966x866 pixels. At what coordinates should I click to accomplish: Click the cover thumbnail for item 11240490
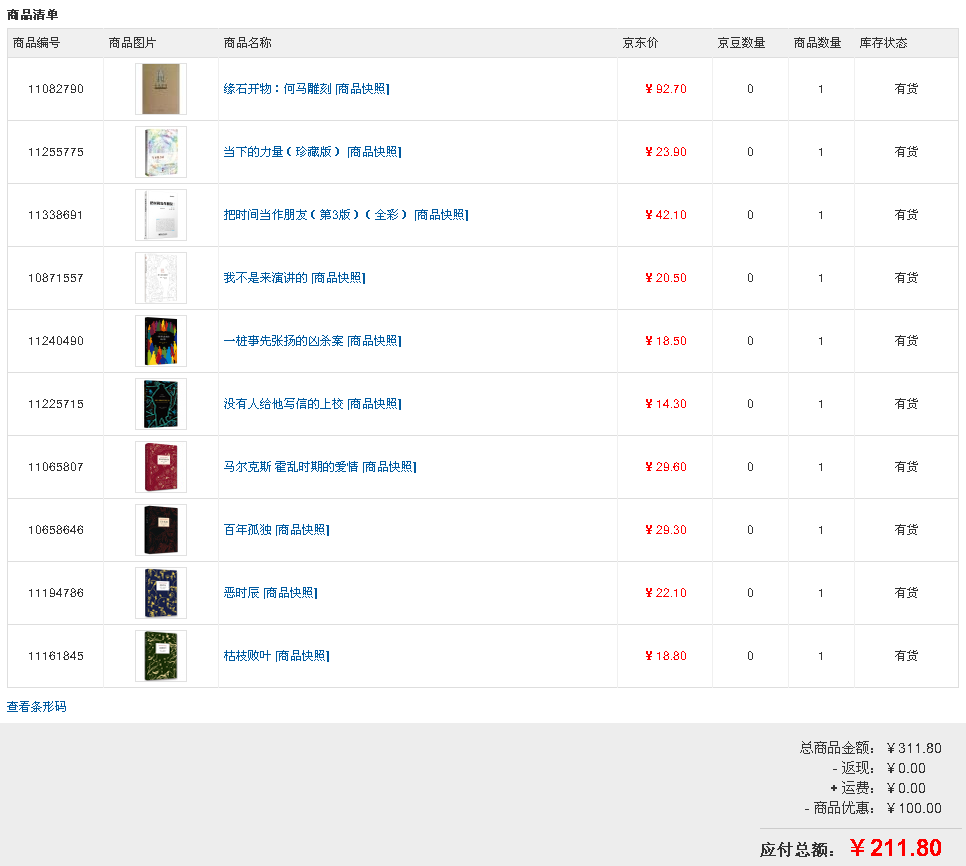pos(161,341)
